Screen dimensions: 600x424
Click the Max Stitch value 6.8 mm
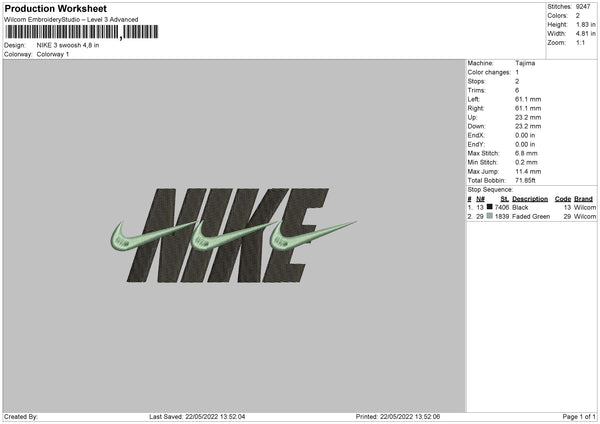[x=526, y=153]
